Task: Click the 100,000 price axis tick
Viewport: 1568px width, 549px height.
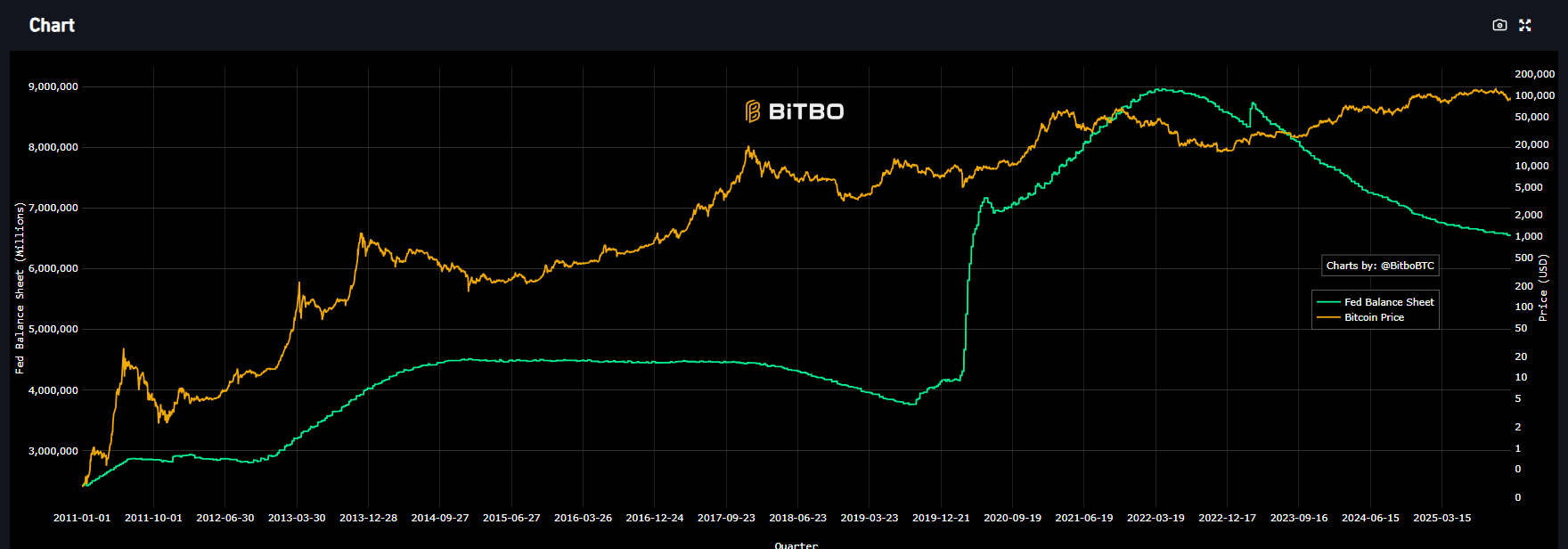Action: click(x=1535, y=95)
